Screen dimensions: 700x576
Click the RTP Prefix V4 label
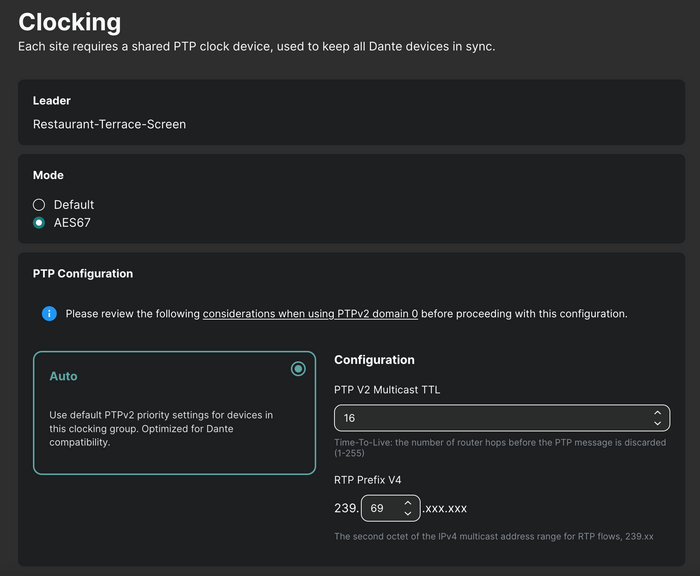367,480
